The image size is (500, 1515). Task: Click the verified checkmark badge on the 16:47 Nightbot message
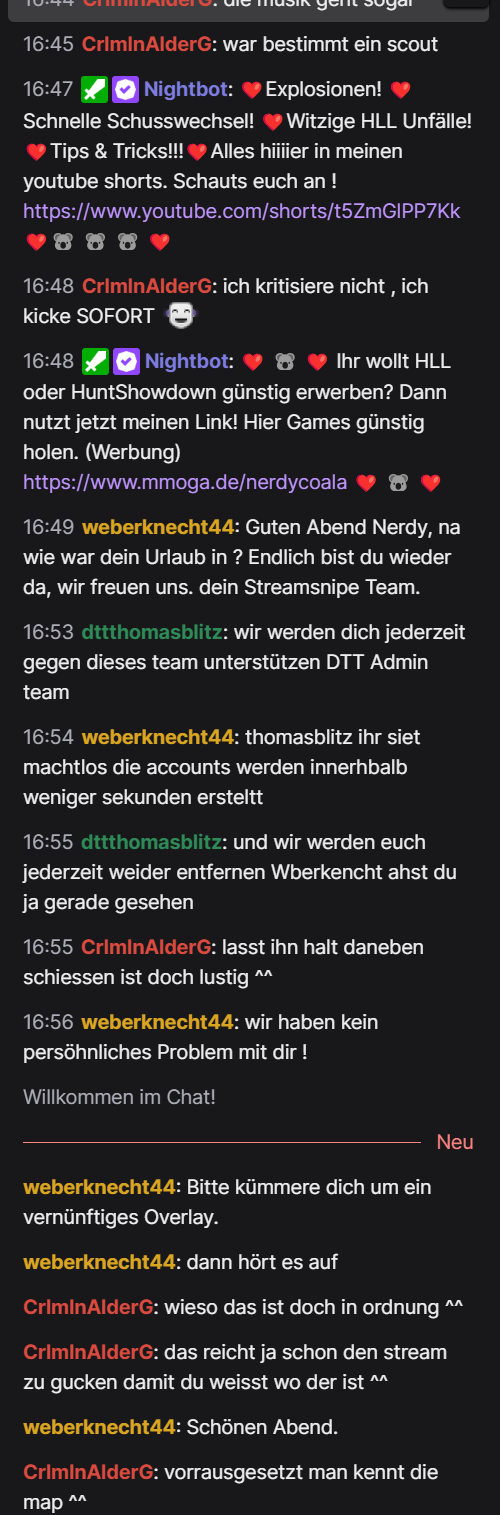click(124, 90)
